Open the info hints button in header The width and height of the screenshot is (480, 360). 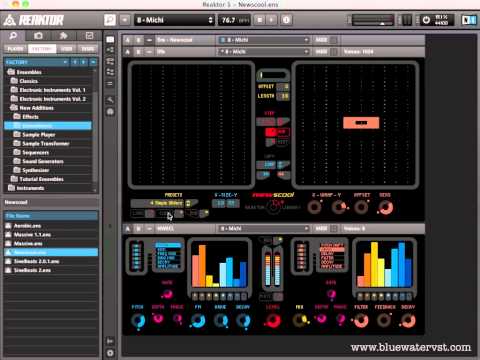(x=286, y=20)
